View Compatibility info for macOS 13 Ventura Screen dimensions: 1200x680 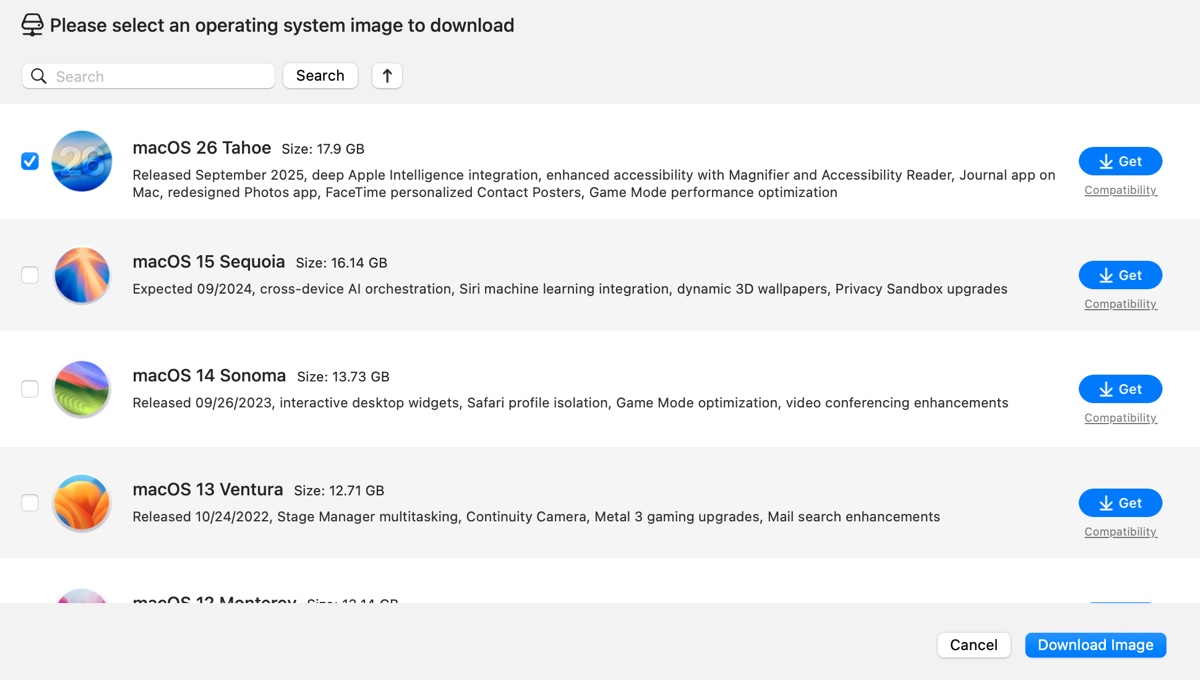pos(1120,532)
